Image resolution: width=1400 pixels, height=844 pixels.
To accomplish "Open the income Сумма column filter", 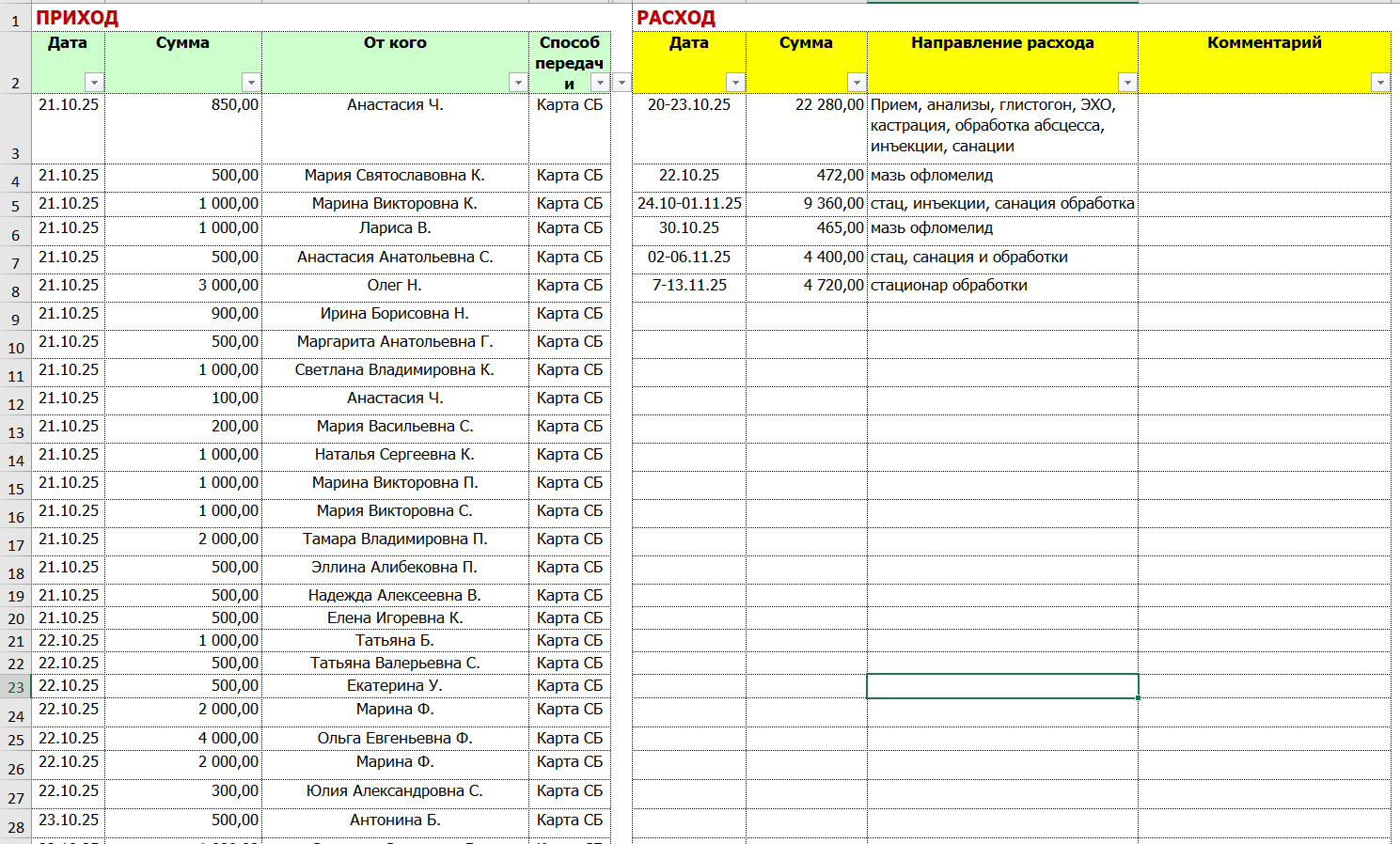I will [x=251, y=83].
